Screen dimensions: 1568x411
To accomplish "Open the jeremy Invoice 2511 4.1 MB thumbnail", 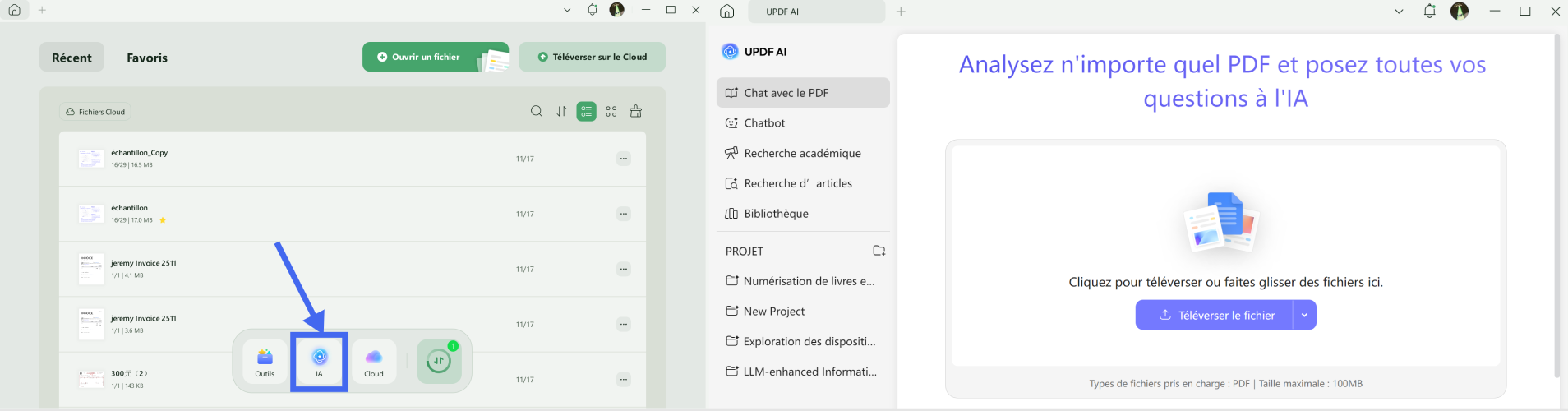I will point(90,269).
